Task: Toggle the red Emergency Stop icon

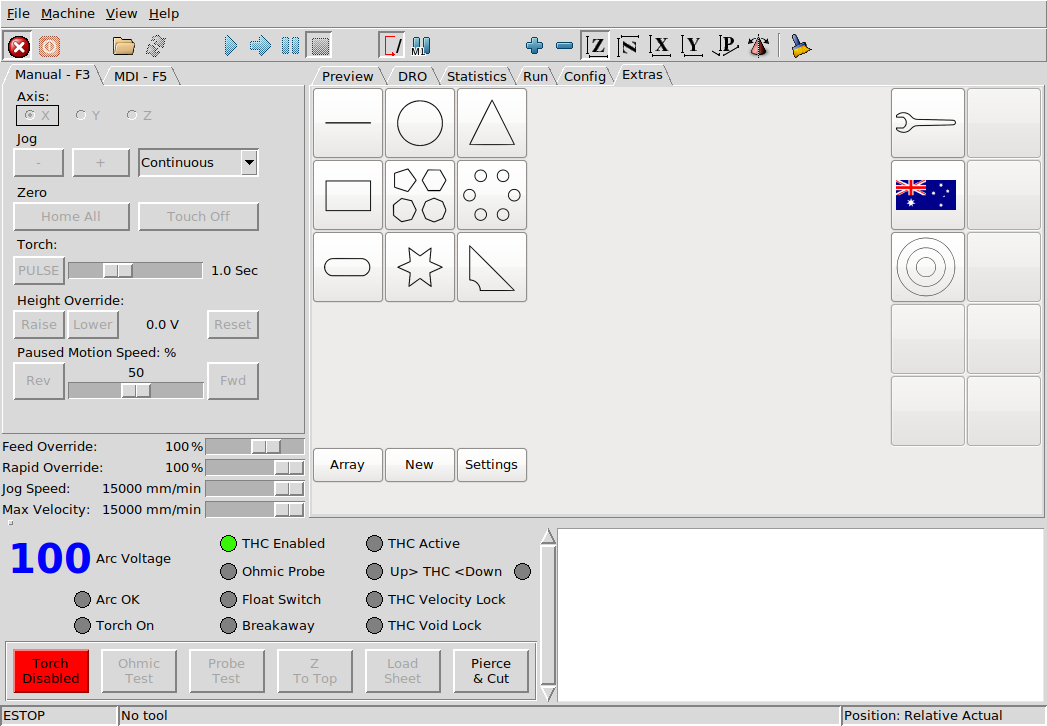Action: pyautogui.click(x=19, y=46)
